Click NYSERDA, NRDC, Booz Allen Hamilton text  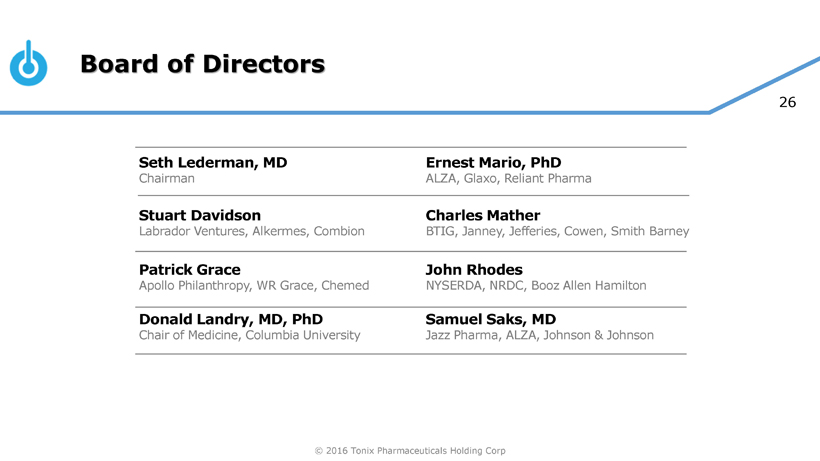[536, 286]
